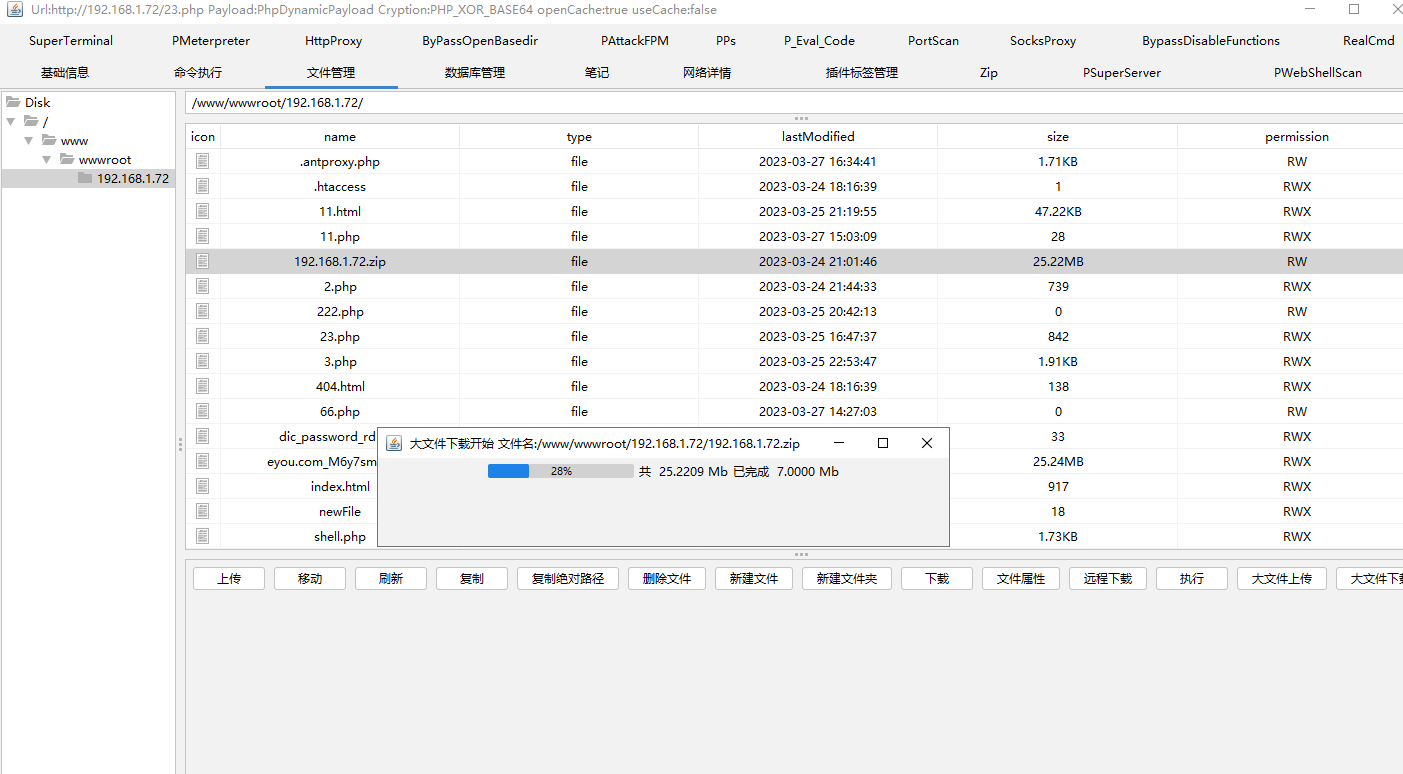This screenshot has height=774, width=1403.
Task: Click the 28% download progress bar
Action: [x=561, y=471]
